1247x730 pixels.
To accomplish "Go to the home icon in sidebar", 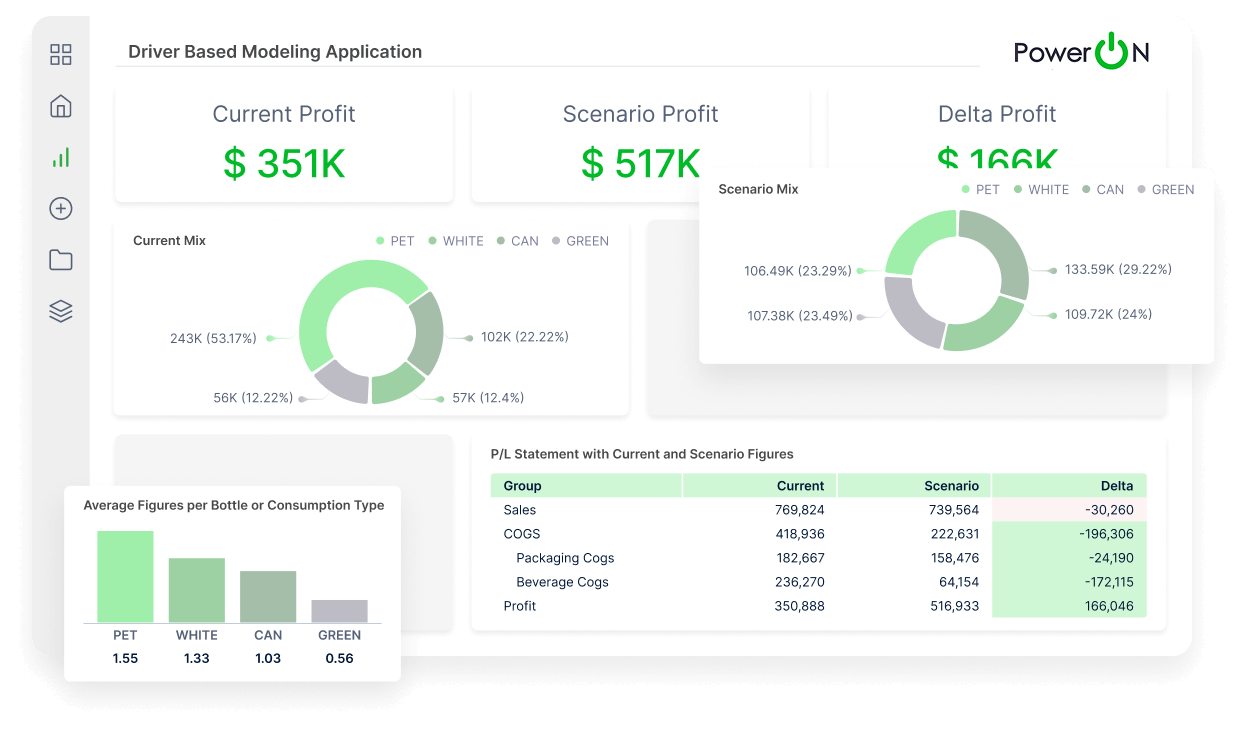I will click(x=61, y=106).
